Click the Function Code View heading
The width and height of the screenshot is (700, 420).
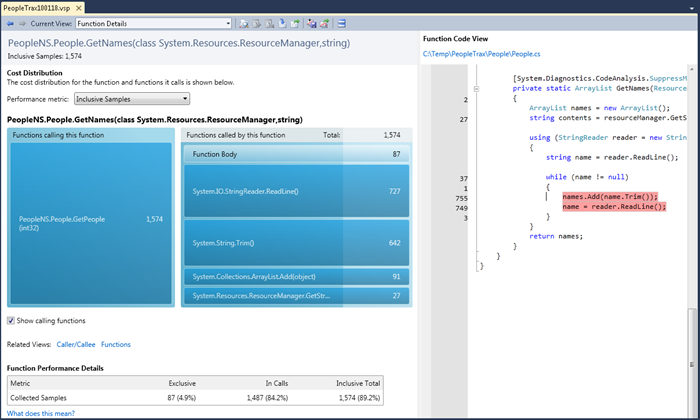[455, 39]
